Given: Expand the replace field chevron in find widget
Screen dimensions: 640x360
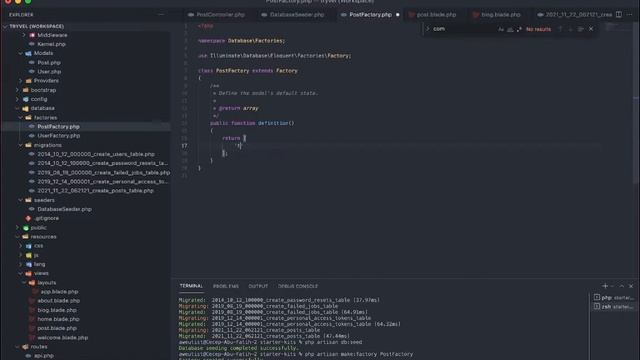Looking at the screenshot, I should (x=427, y=29).
